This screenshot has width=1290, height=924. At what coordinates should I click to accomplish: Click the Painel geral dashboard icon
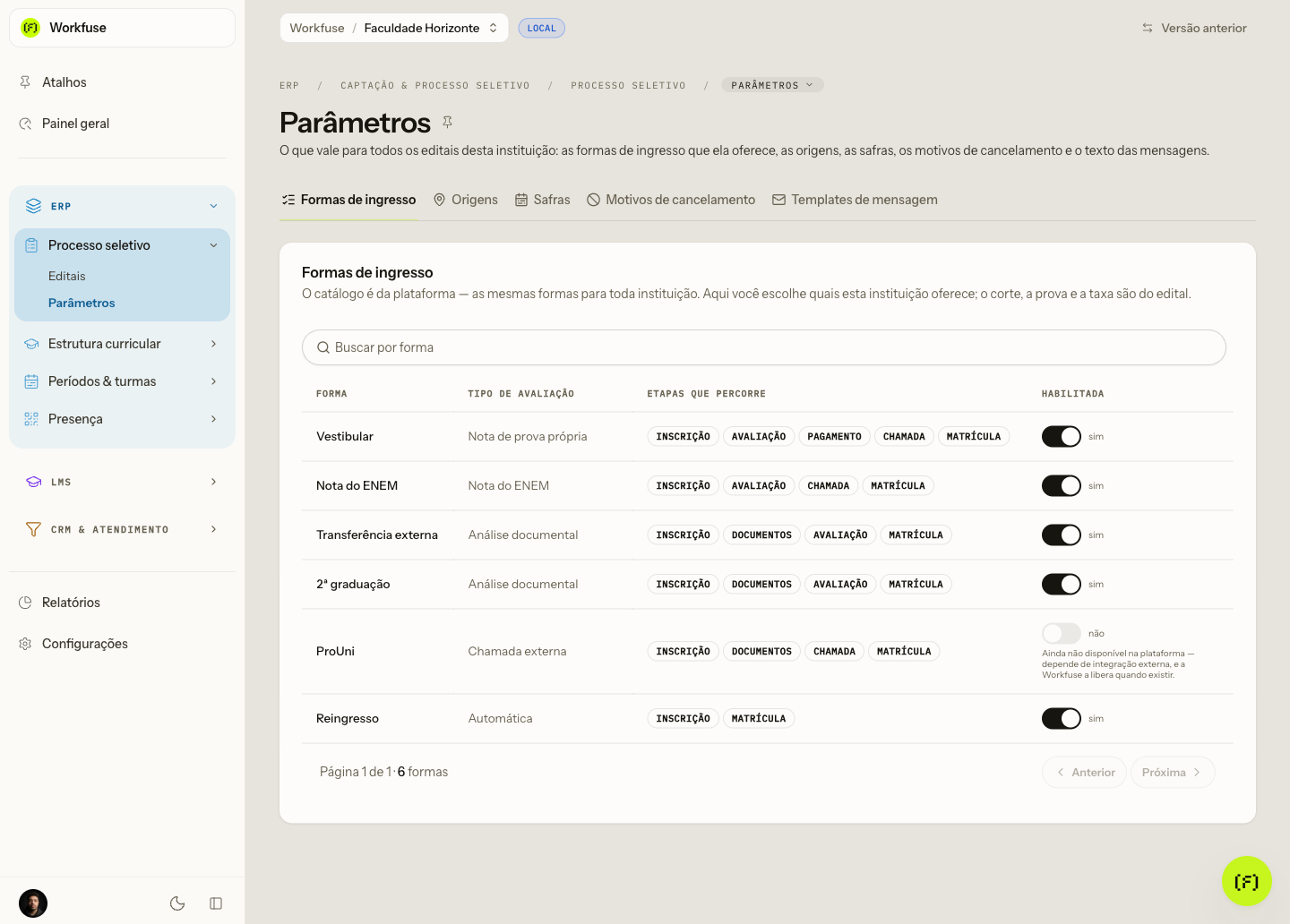coord(25,124)
